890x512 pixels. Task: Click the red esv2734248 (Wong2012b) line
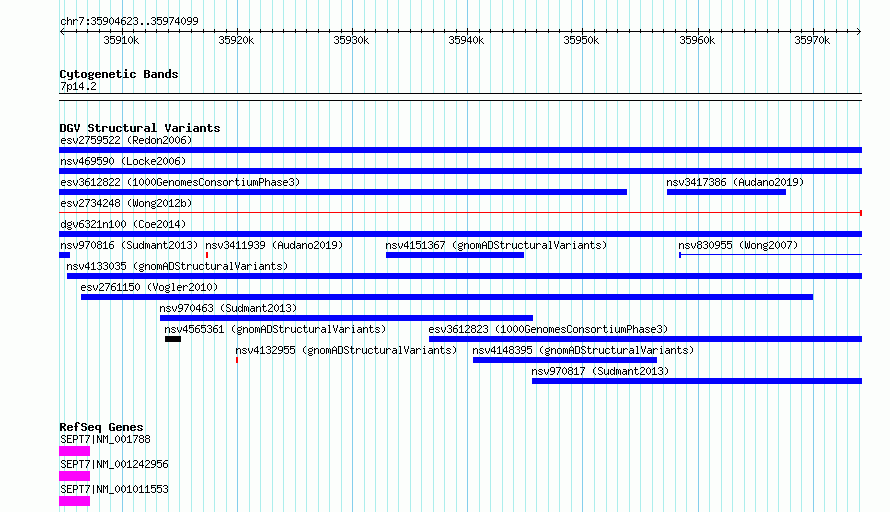click(x=460, y=213)
